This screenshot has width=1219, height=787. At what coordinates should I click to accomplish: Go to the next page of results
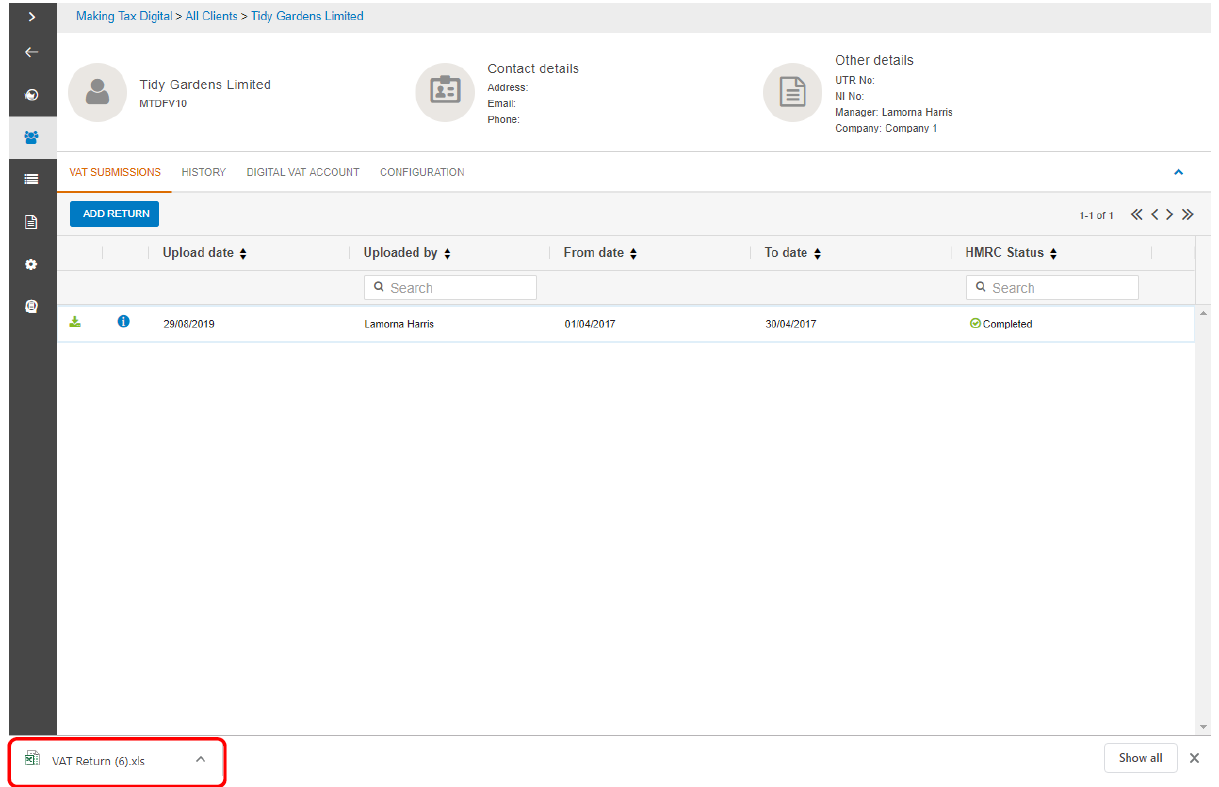[x=1170, y=215]
